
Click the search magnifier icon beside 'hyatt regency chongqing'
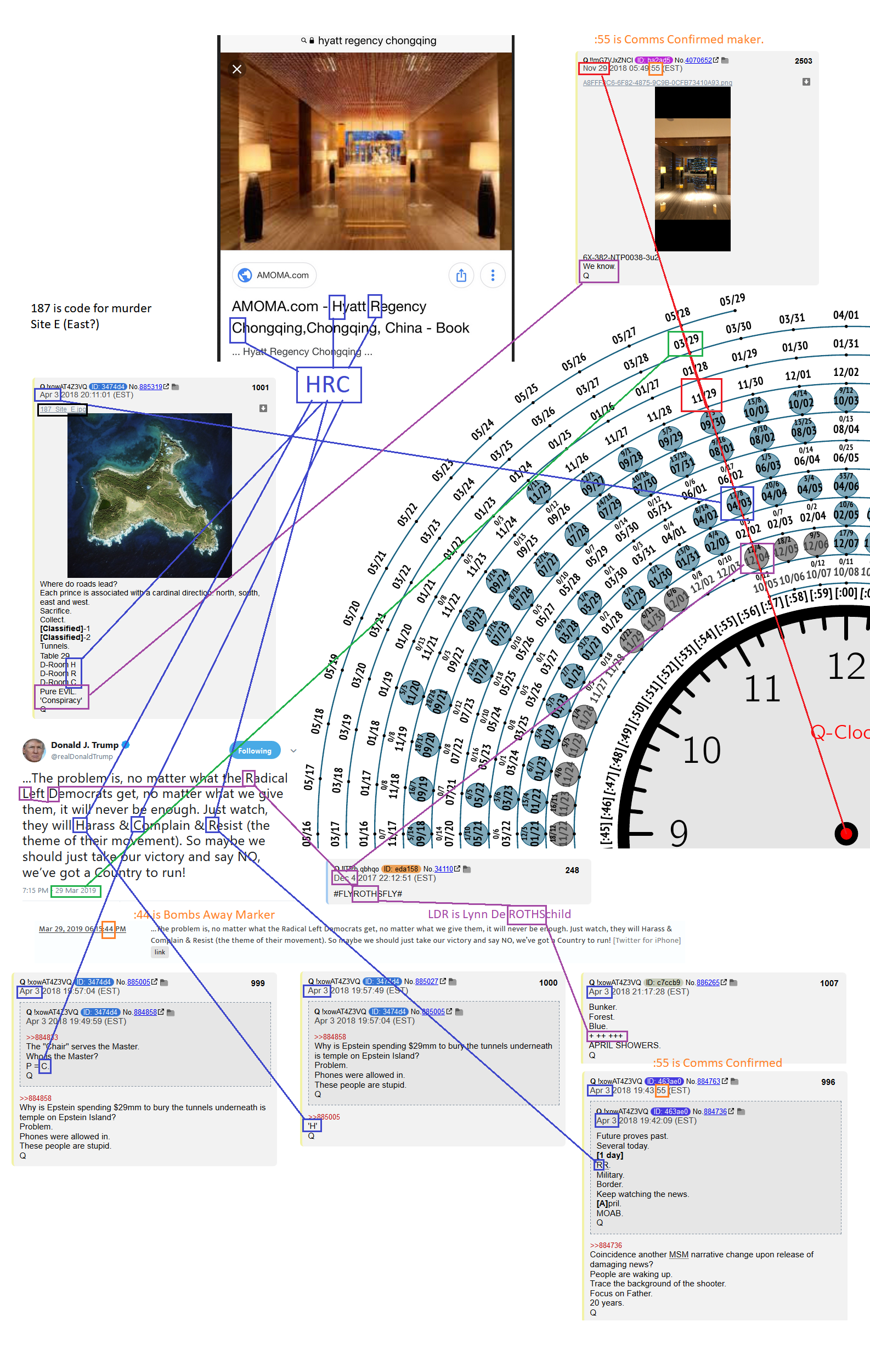pyautogui.click(x=304, y=41)
